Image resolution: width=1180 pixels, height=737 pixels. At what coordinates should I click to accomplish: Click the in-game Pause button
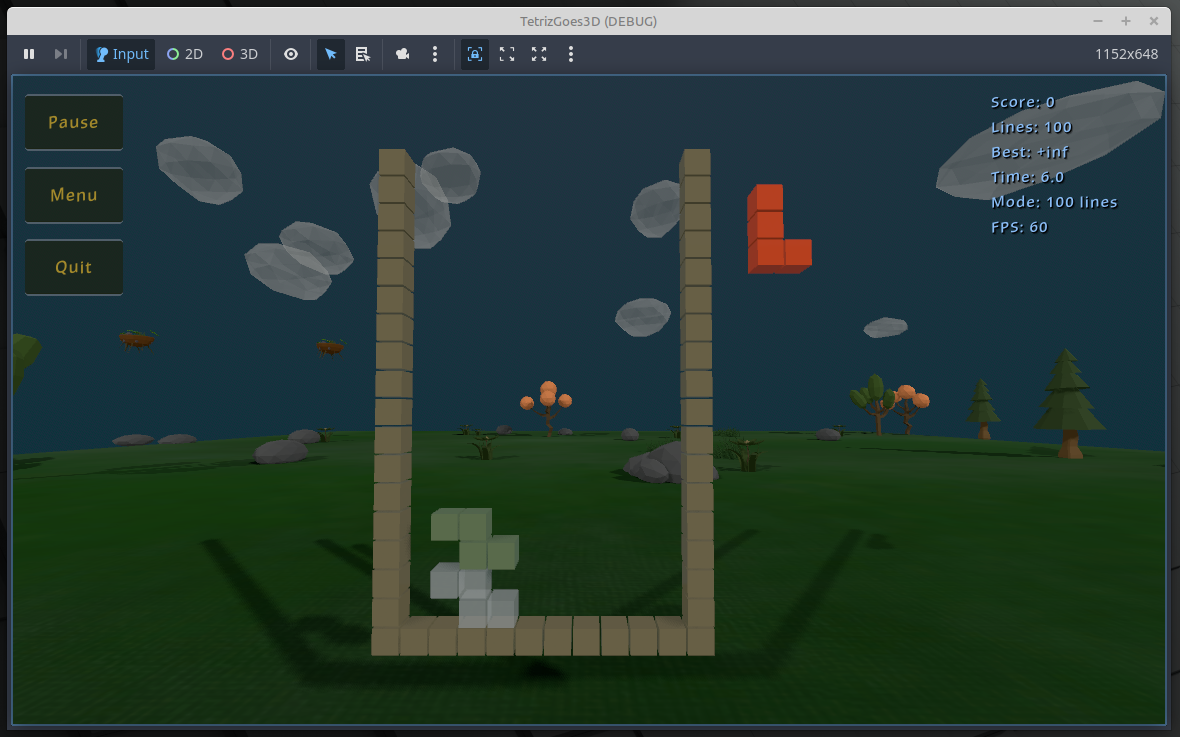(x=74, y=122)
